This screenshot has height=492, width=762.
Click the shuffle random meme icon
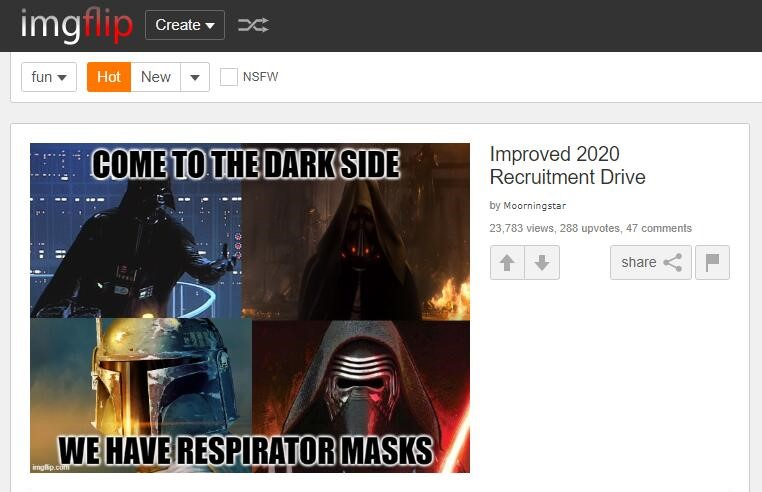tap(253, 25)
